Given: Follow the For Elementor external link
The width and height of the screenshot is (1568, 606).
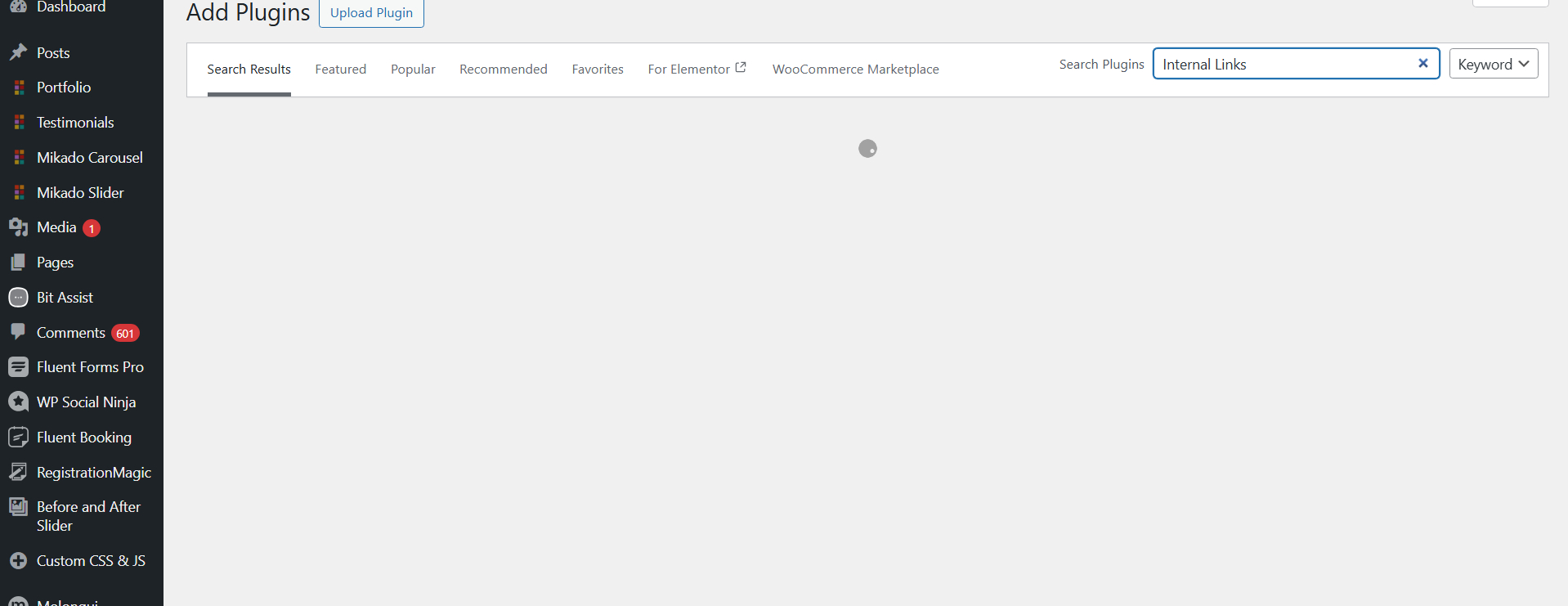Looking at the screenshot, I should 697,70.
